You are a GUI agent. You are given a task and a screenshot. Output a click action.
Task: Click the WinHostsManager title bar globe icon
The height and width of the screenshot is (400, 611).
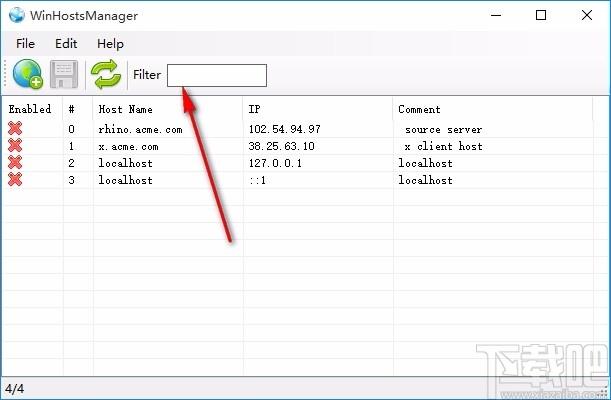(17, 15)
